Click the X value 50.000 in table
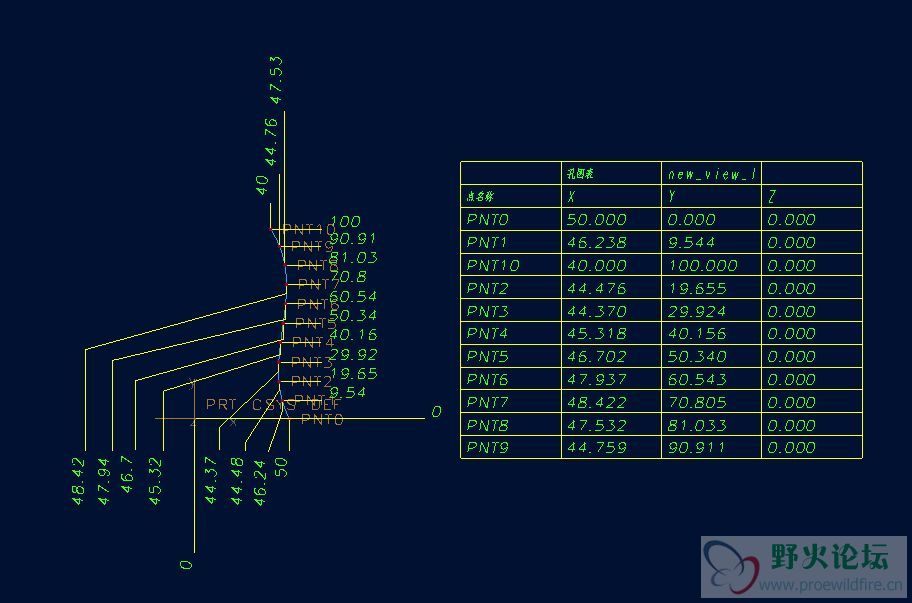Viewport: 912px width, 603px height. (x=596, y=220)
